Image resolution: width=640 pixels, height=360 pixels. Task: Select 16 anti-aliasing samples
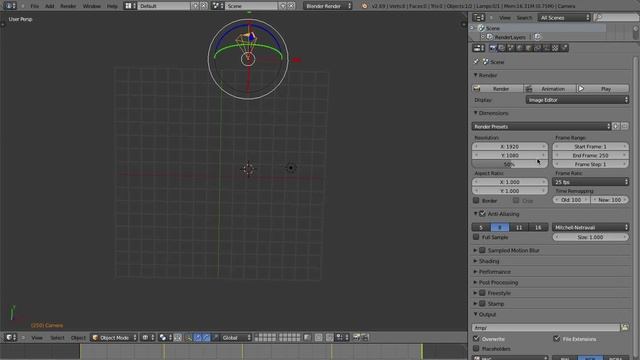[x=538, y=227]
